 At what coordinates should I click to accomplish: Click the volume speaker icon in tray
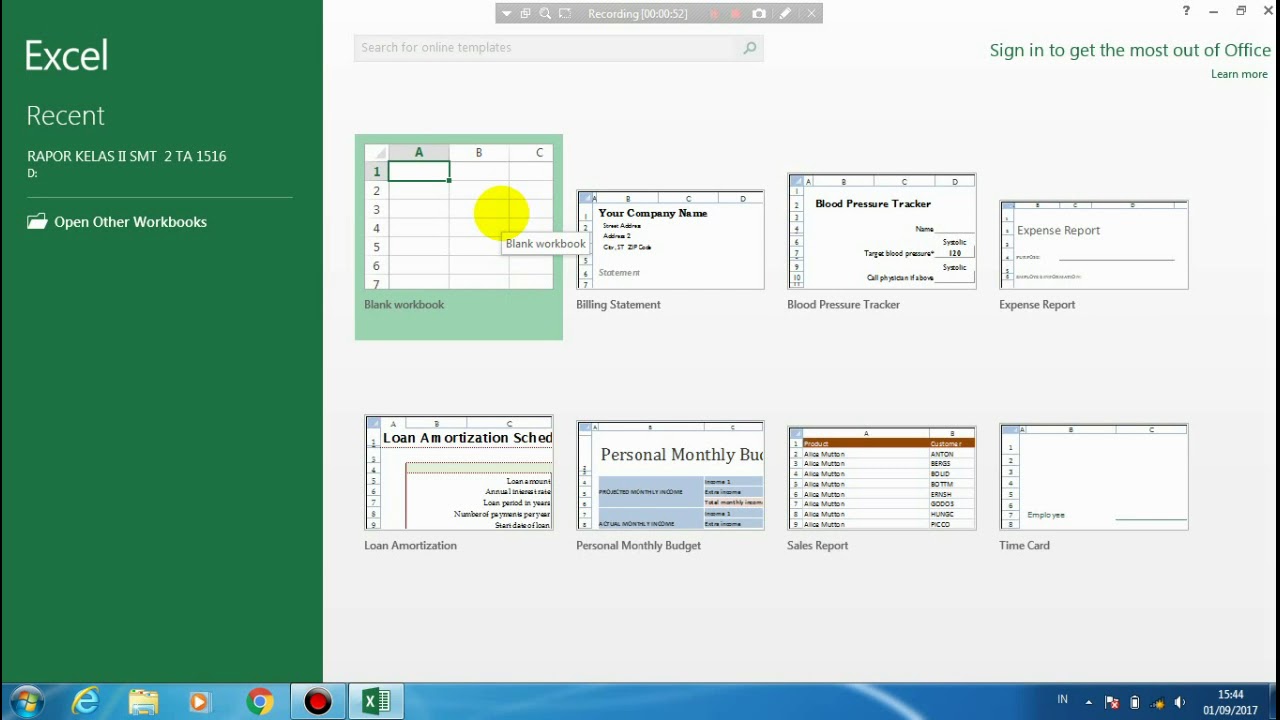coord(1180,702)
